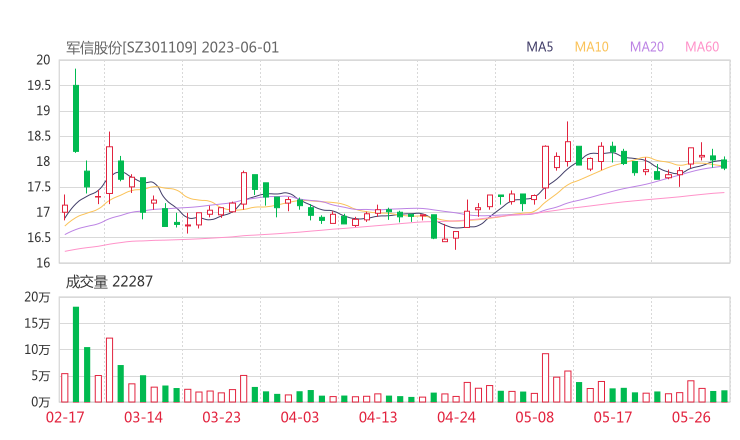The width and height of the screenshot is (740, 440).
Task: Click the 20万 volume axis value
Action: 37,297
